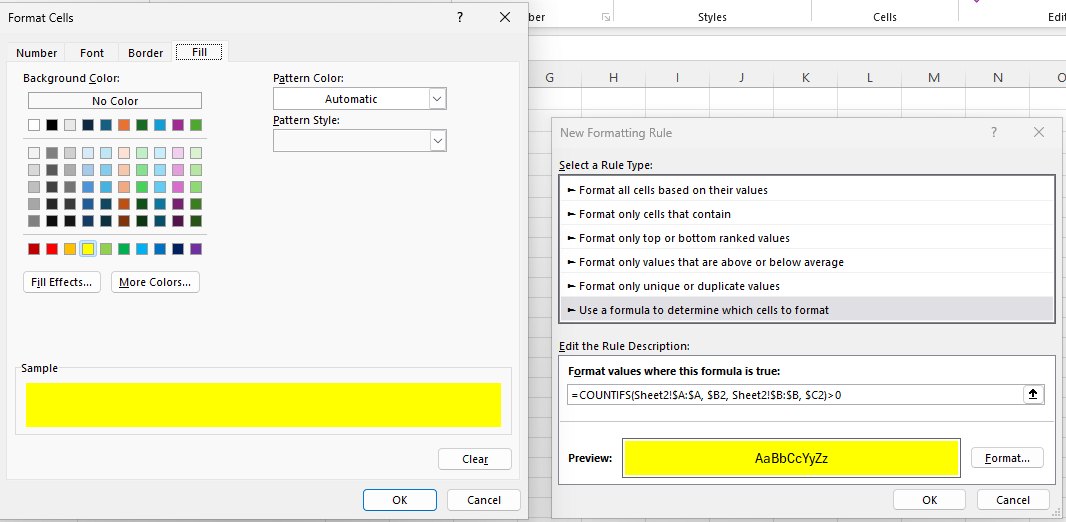This screenshot has height=522, width=1066.
Task: Collapse dialog using the formula box arrow icon
Action: click(1033, 394)
